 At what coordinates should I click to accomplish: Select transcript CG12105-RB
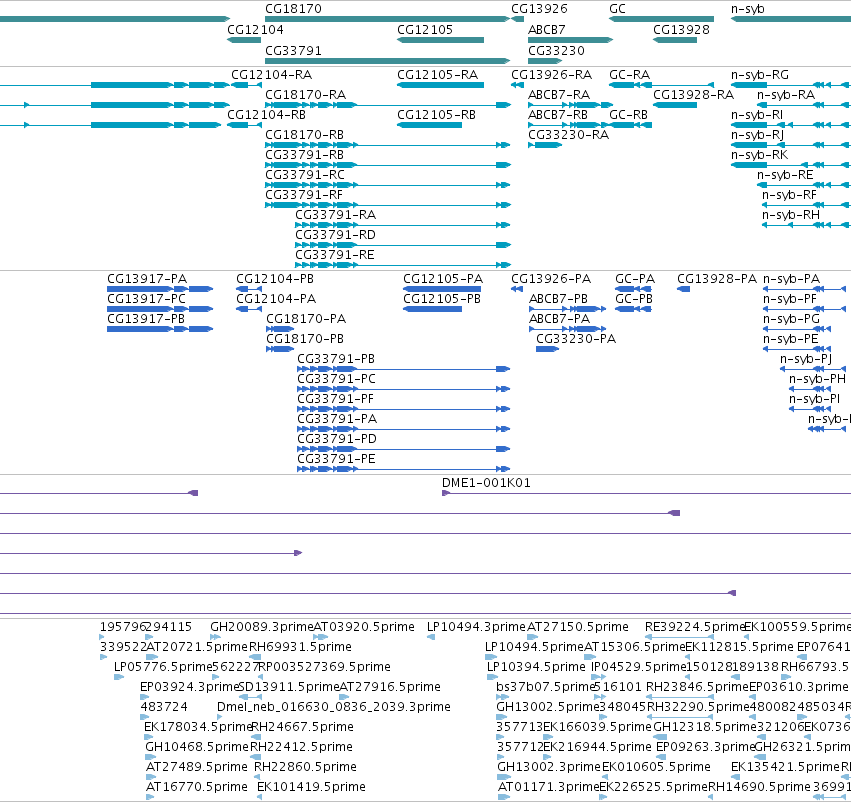coord(429,125)
